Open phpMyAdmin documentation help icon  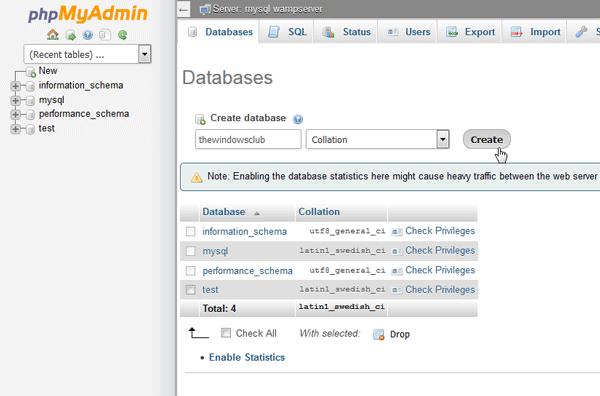(x=88, y=35)
